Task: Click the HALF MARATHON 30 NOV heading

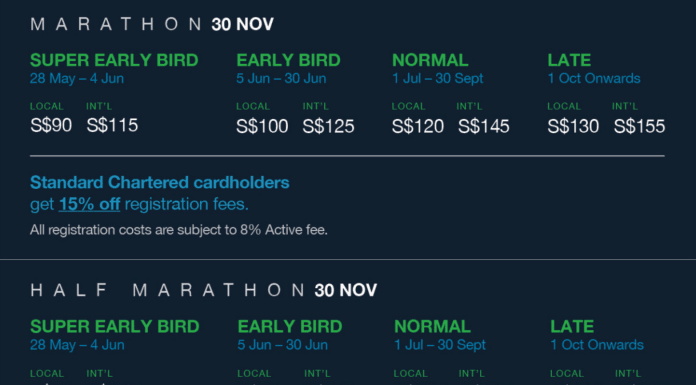Action: (x=204, y=290)
